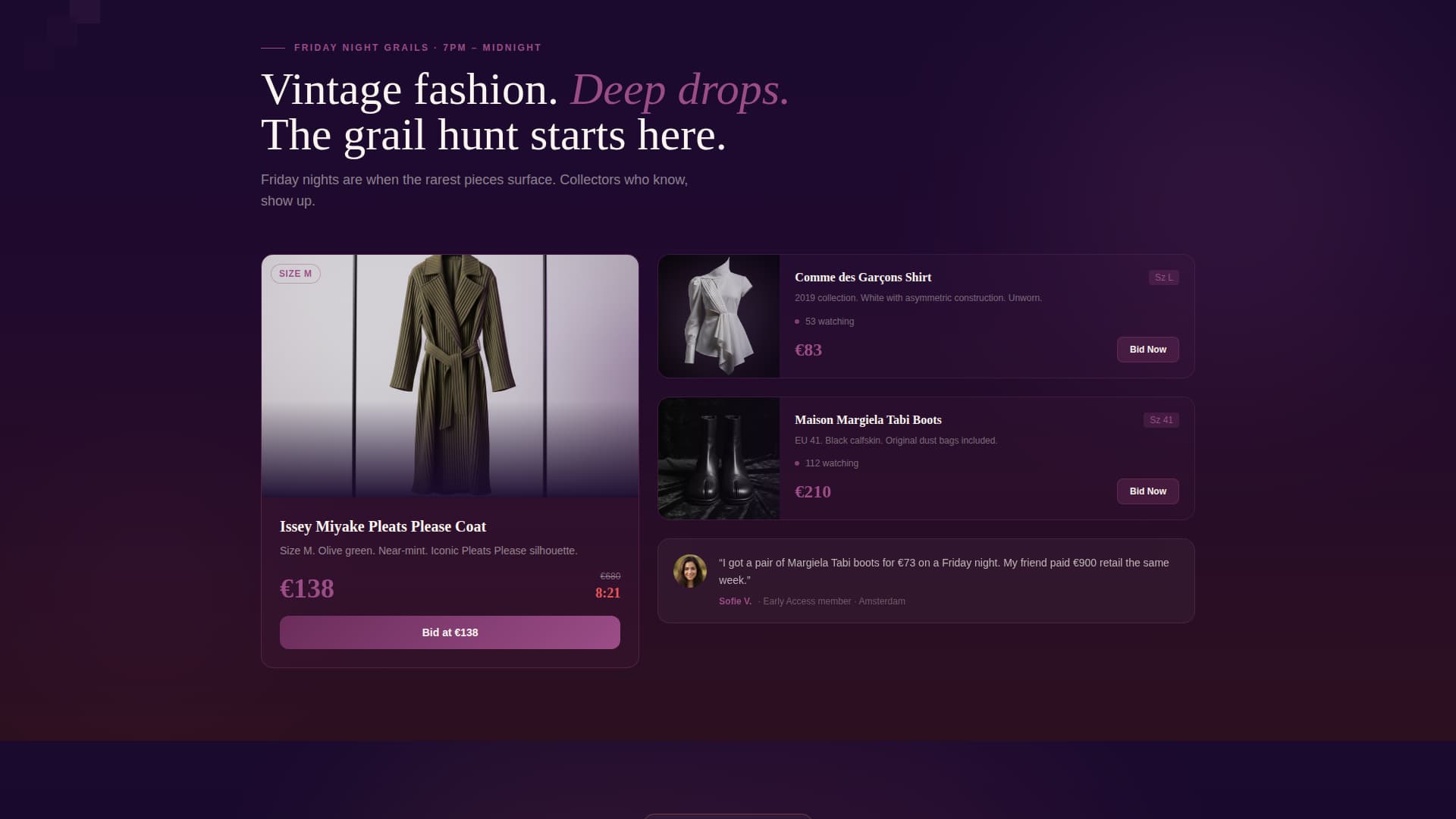
Task: Click the Early Access member · Amsterdam text
Action: point(833,601)
